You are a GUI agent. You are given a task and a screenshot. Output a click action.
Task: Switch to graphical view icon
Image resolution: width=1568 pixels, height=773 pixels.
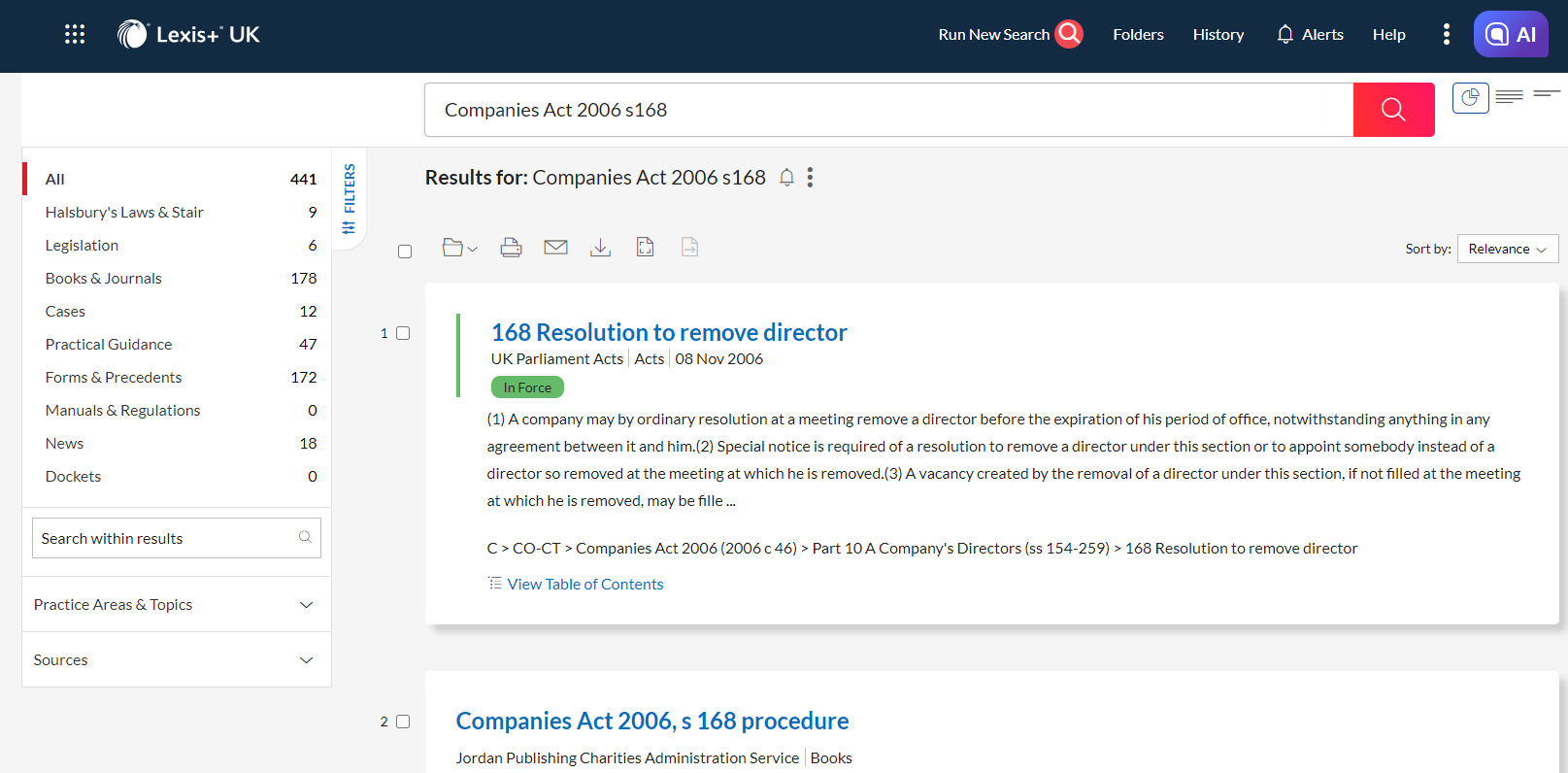coord(1470,98)
